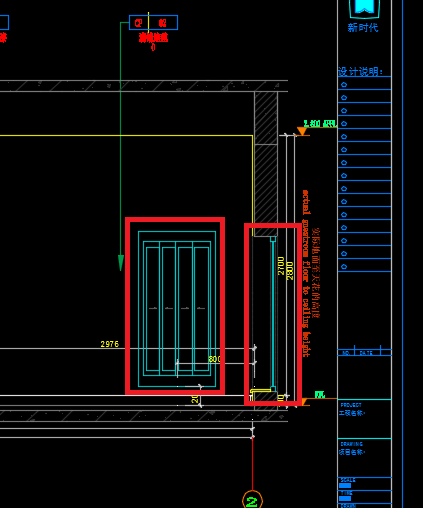The image size is (423, 508).
Task: Select the 2976 dimension text
Action: [110, 344]
